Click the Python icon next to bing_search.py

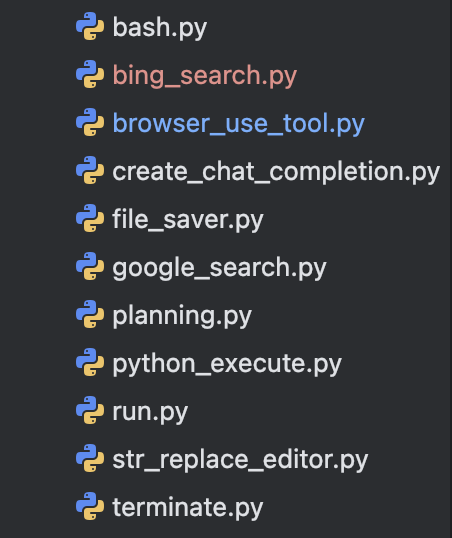[x=90, y=74]
